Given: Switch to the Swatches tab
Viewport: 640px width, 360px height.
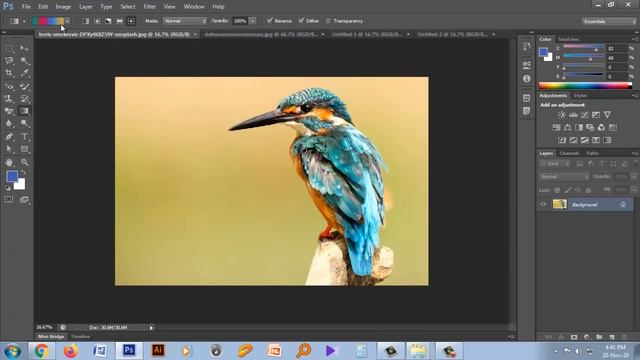Looking at the screenshot, I should pos(568,39).
